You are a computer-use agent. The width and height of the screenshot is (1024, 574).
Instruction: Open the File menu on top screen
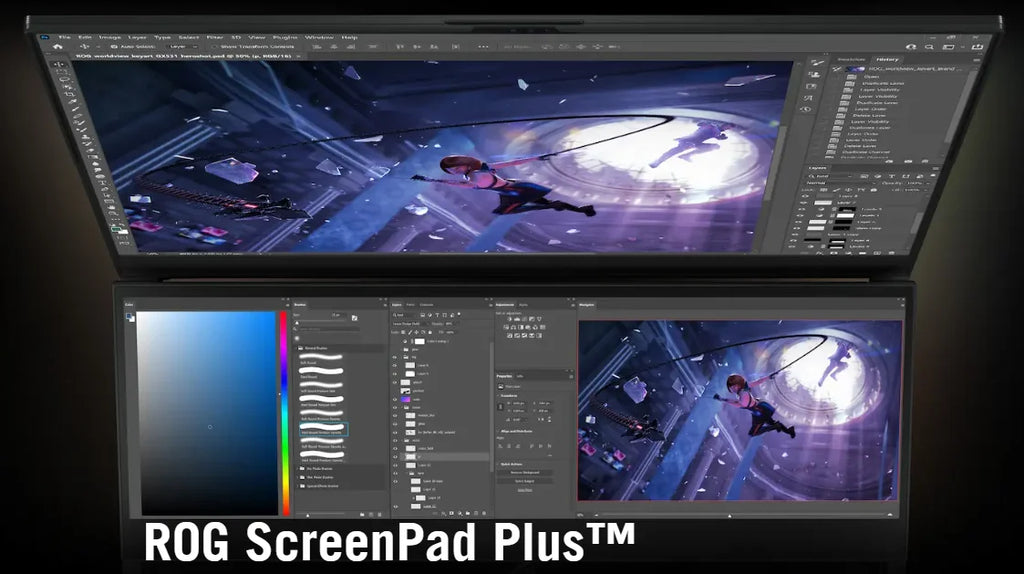point(65,38)
